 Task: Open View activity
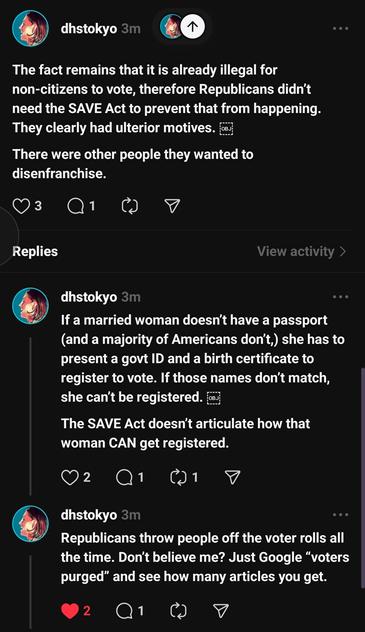301,252
